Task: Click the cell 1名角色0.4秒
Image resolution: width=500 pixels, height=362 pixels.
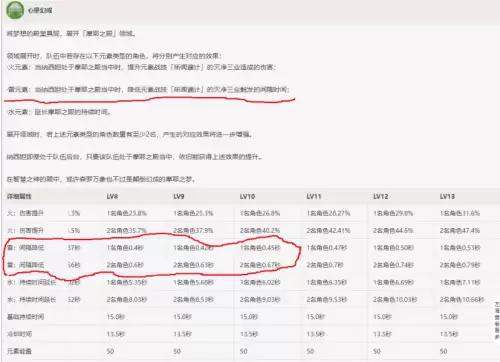Action: [125, 248]
